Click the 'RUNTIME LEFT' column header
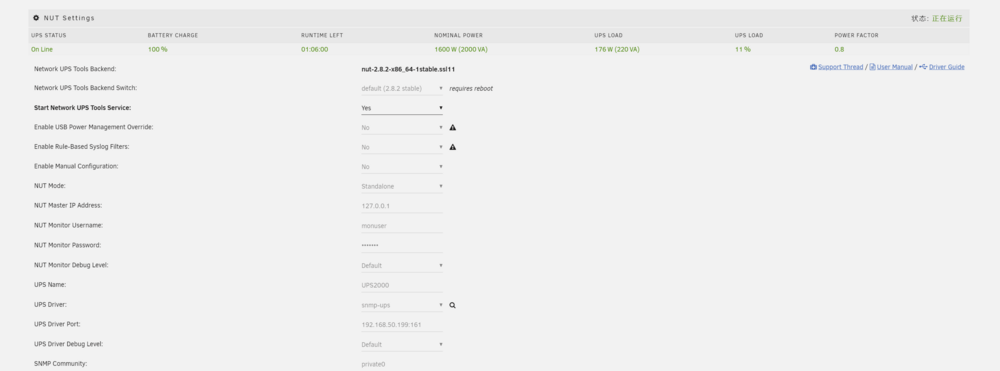This screenshot has width=1000, height=371. [x=322, y=35]
